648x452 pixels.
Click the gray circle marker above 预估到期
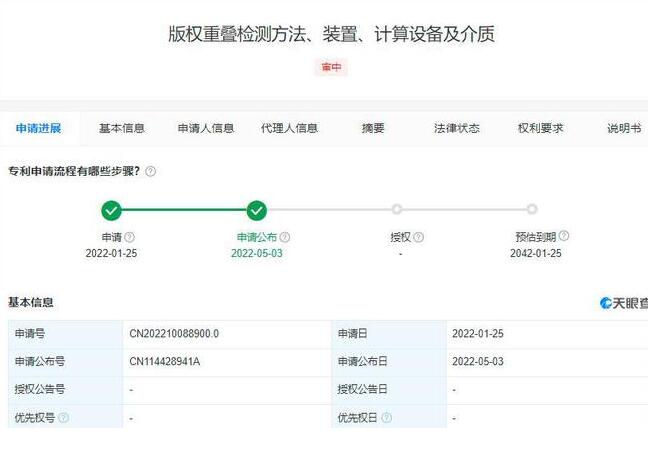pyautogui.click(x=532, y=209)
